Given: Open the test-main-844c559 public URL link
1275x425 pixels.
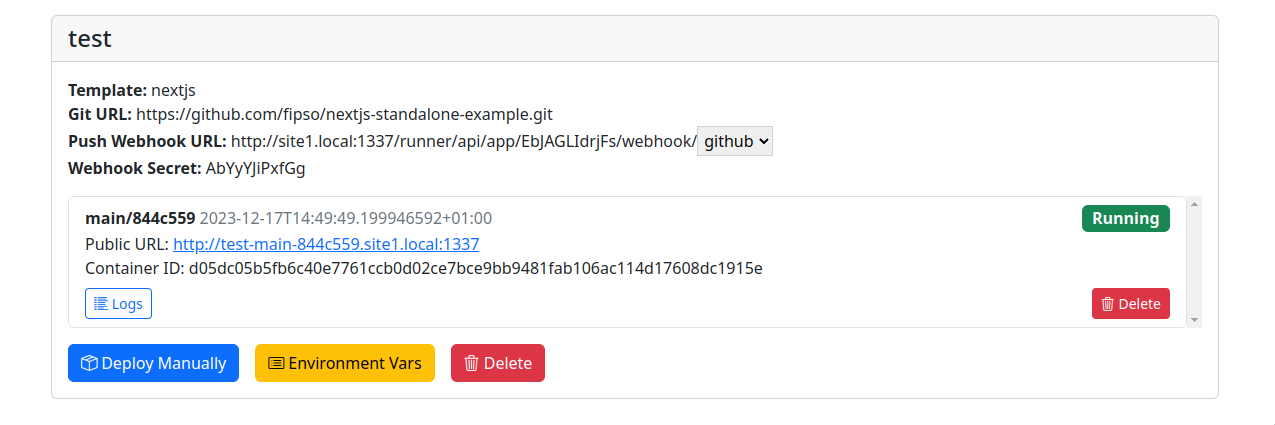Looking at the screenshot, I should pos(326,244).
